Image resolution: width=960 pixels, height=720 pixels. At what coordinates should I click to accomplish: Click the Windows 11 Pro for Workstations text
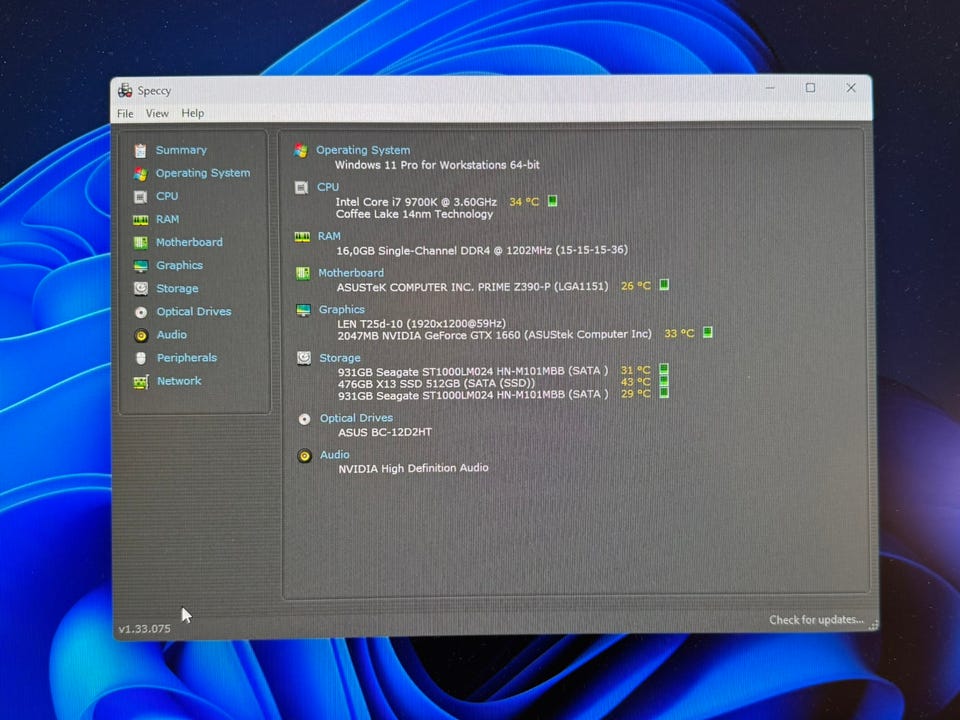tap(437, 165)
